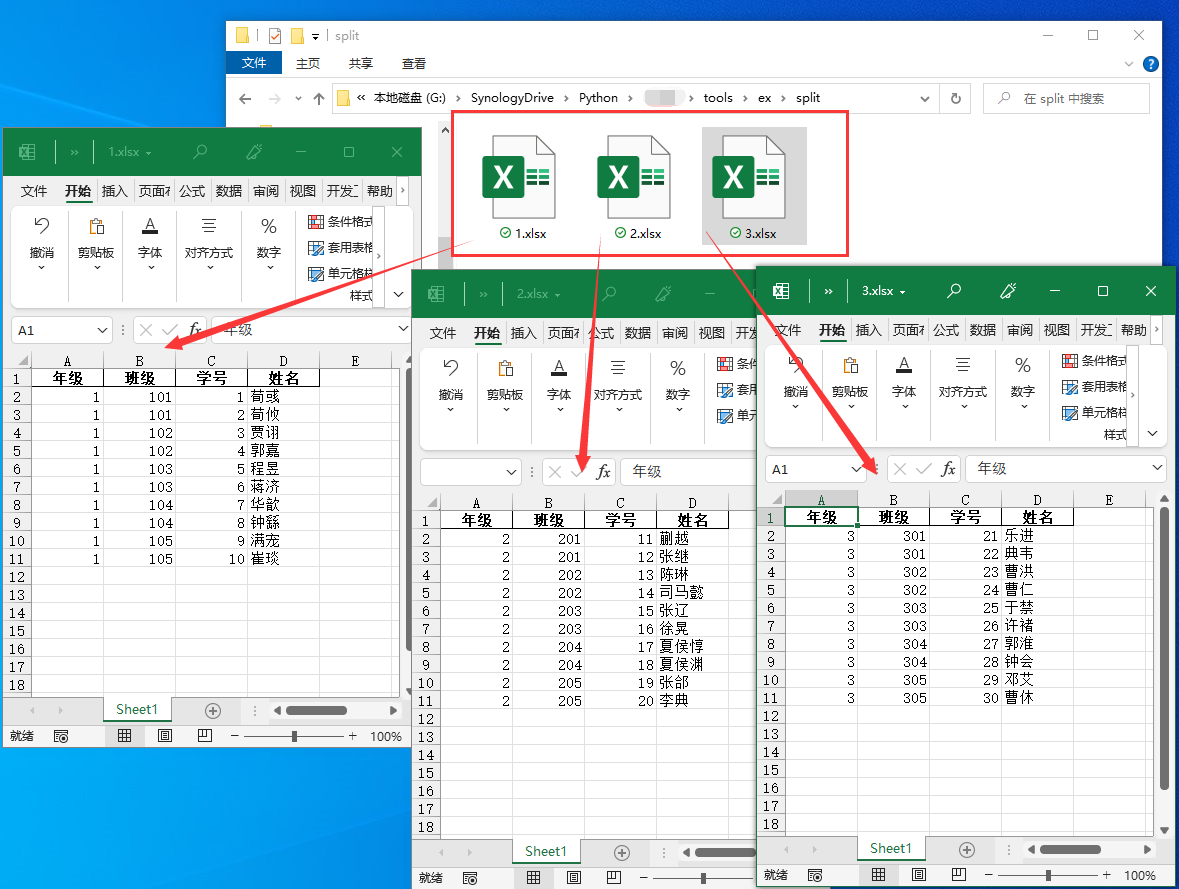Switch to Page Layout view in 1.xlsx status bar
Screen dimensions: 1179x889
point(165,736)
